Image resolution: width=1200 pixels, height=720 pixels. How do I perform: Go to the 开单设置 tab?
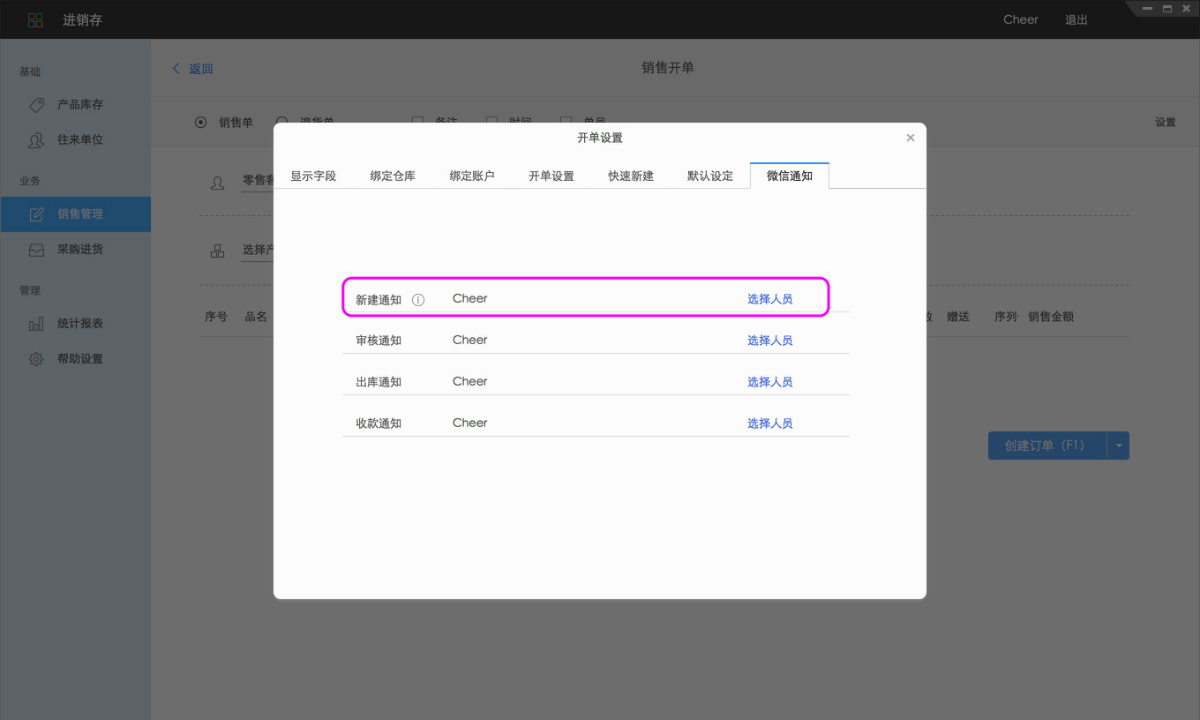coord(551,176)
